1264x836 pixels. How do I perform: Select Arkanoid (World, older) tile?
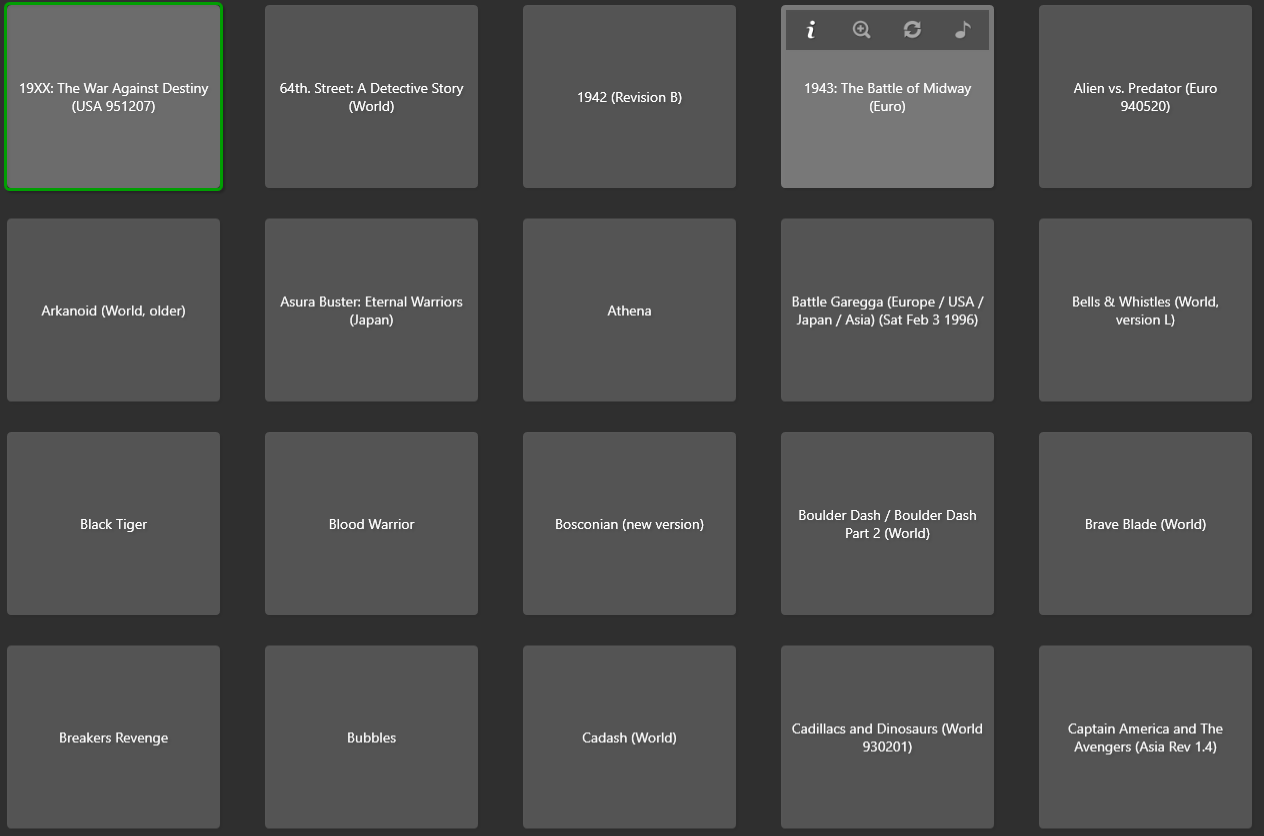point(114,310)
